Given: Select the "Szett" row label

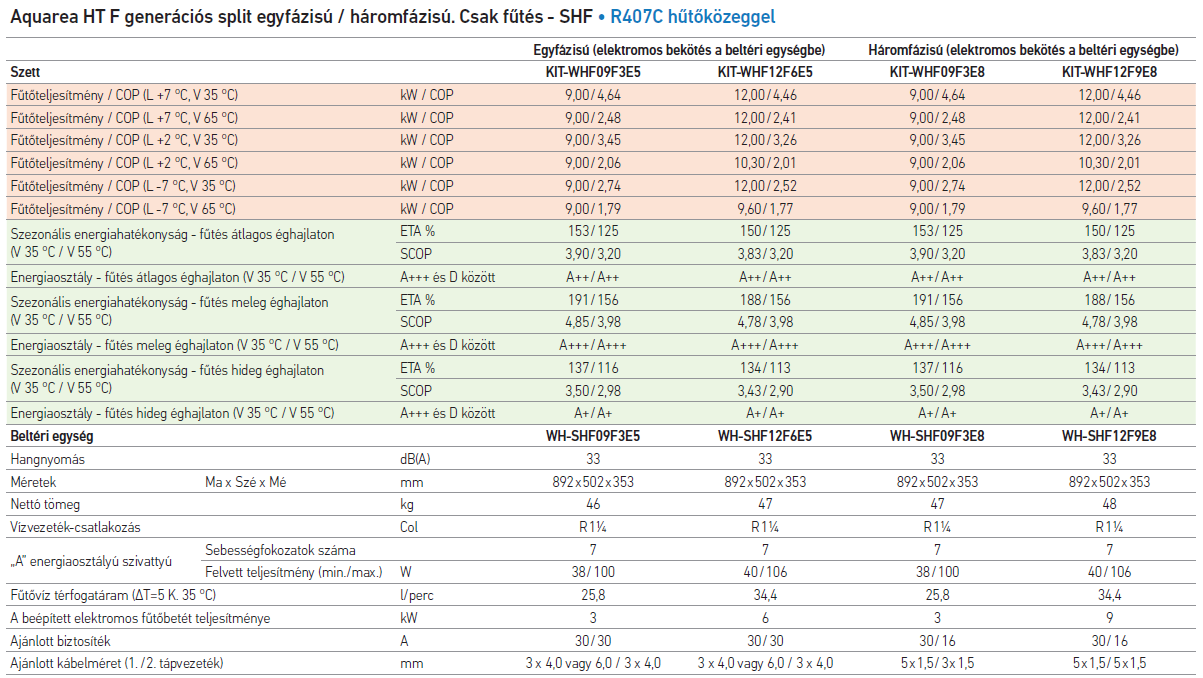Looking at the screenshot, I should coord(25,72).
